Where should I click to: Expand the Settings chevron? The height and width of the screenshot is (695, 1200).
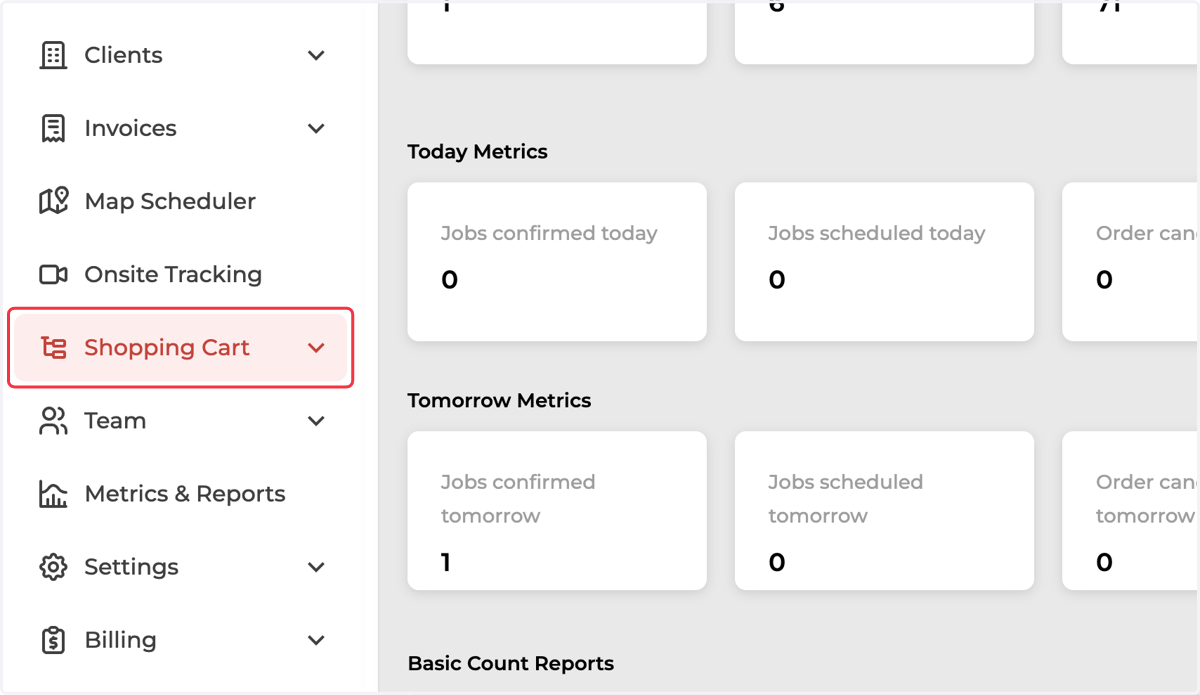316,567
